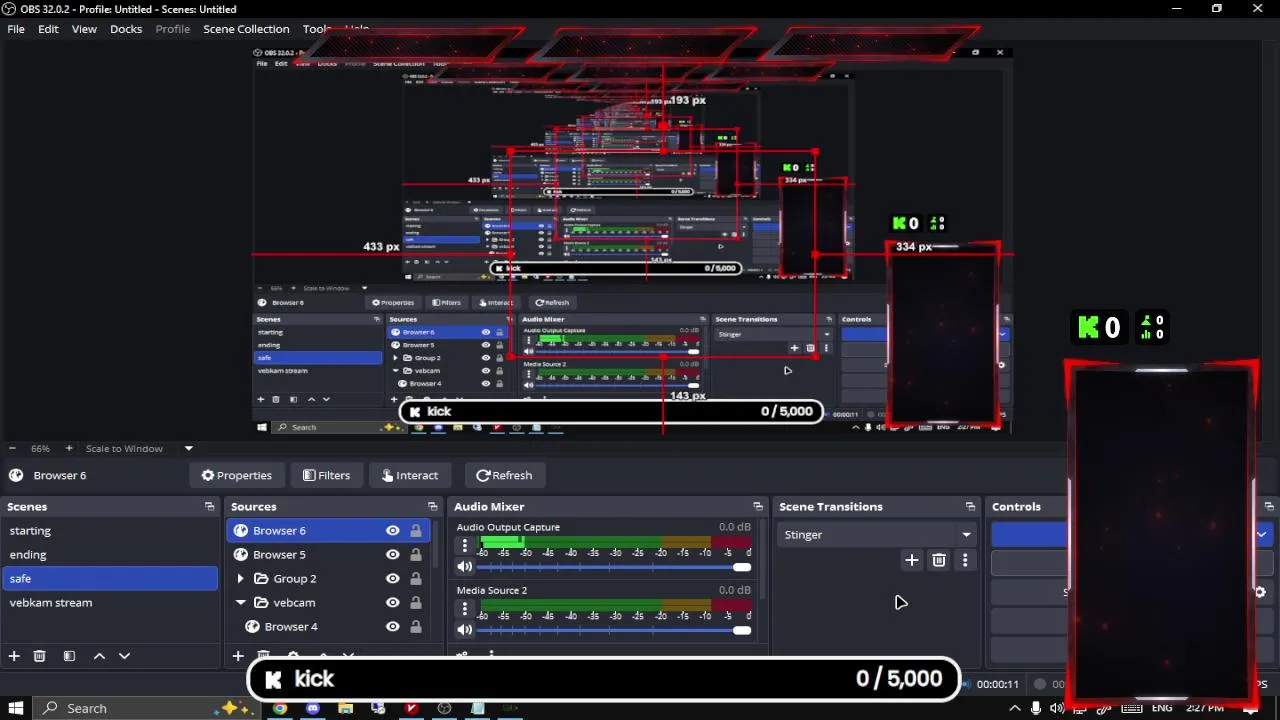Open scene filters icon in Scenes dock
The width and height of the screenshot is (1280, 720).
click(69, 656)
